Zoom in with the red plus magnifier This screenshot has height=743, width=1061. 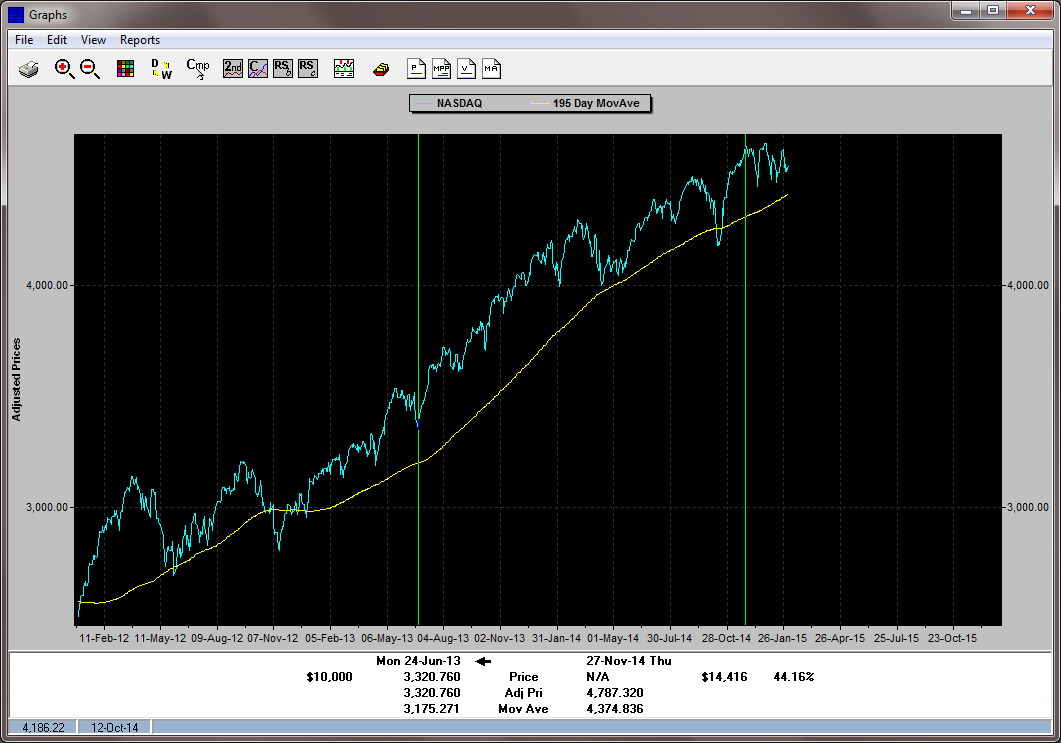click(64, 69)
